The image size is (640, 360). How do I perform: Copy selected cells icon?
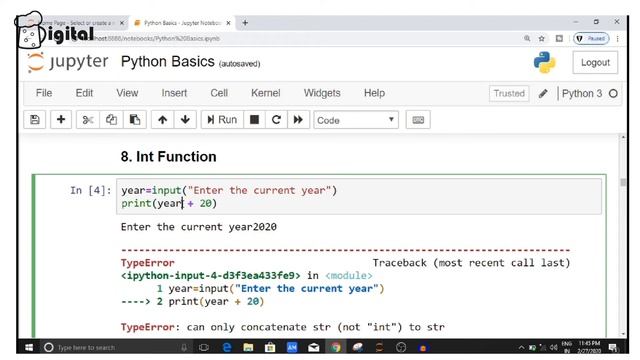(111, 120)
